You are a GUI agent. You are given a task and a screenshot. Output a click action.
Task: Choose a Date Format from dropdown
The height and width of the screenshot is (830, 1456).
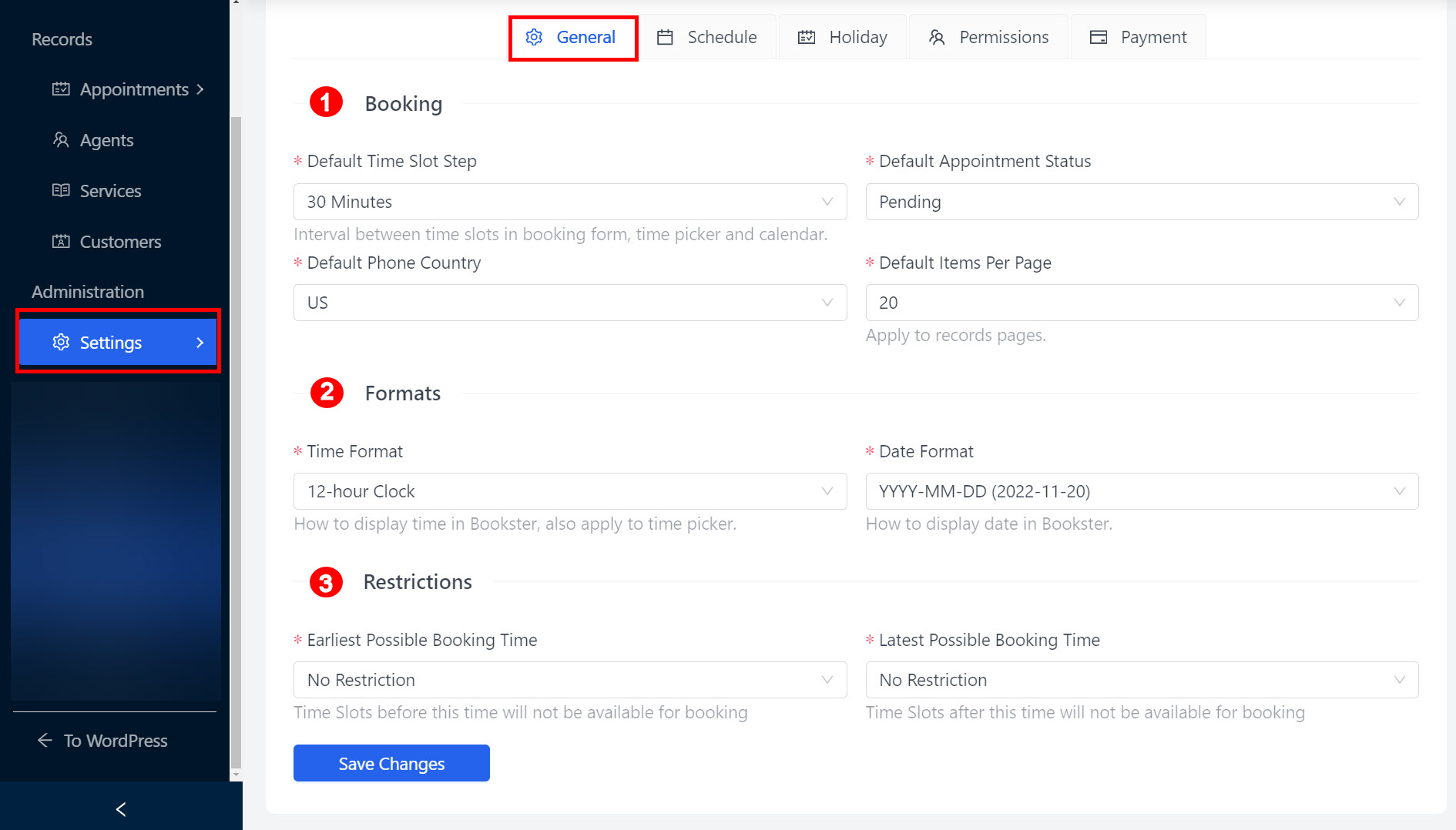coord(1141,491)
